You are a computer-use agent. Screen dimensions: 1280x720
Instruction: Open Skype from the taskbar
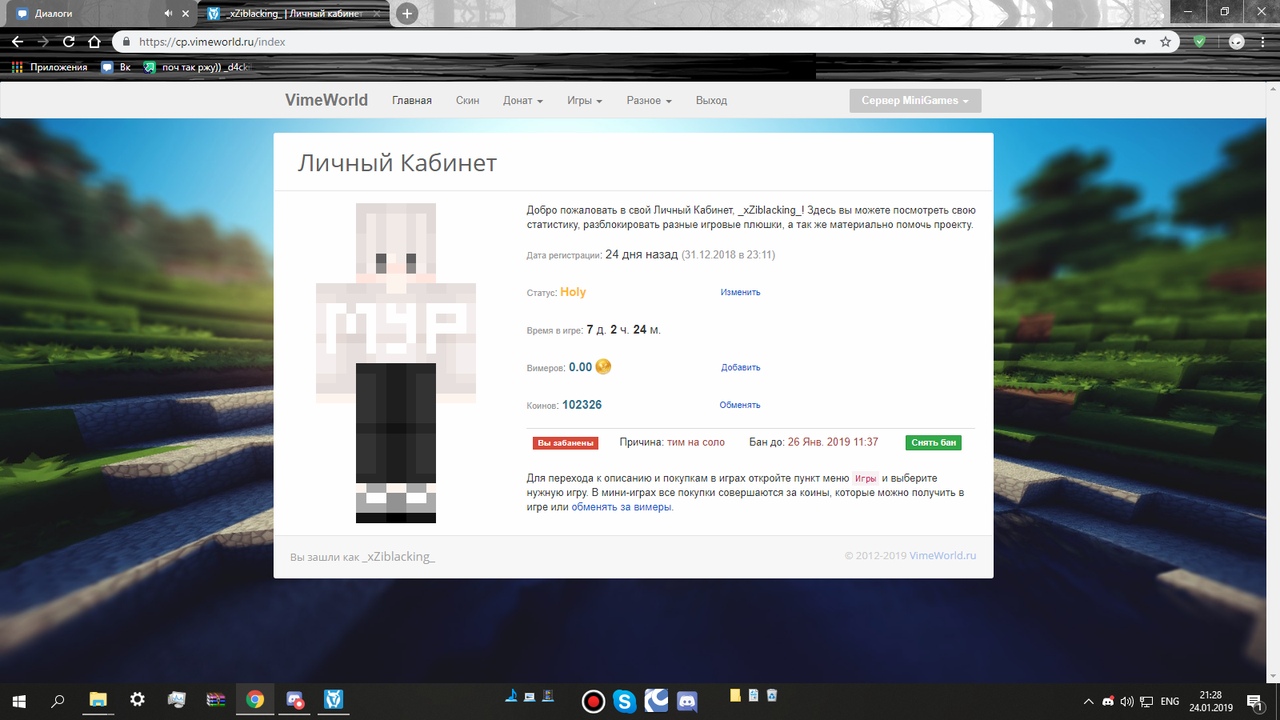pyautogui.click(x=625, y=701)
